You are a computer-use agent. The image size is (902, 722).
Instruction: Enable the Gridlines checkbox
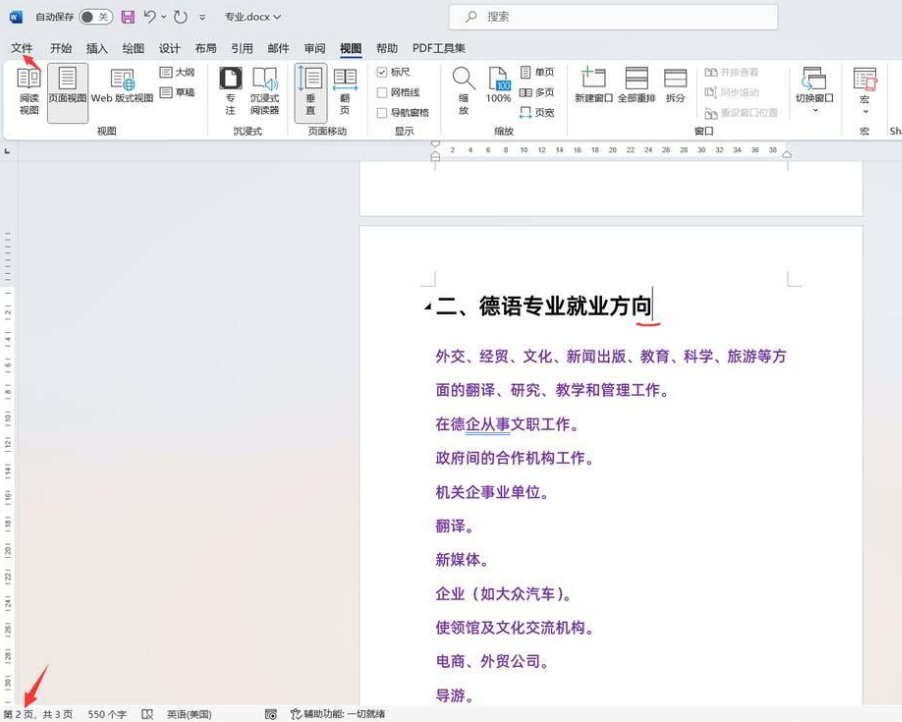pos(382,93)
